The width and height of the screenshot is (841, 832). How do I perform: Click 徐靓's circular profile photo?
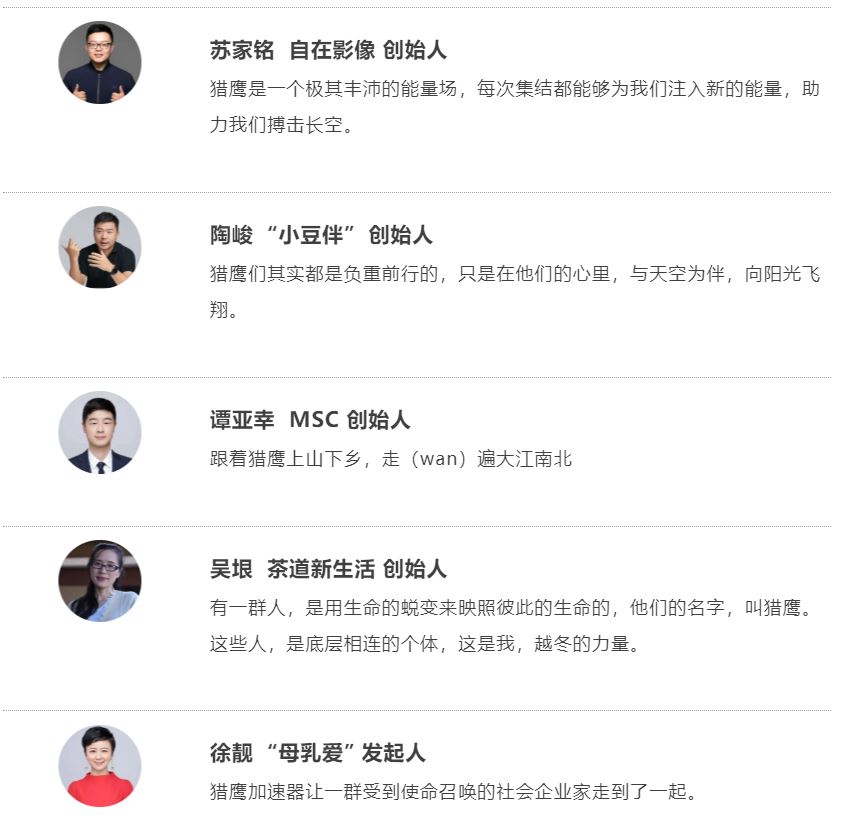click(100, 766)
